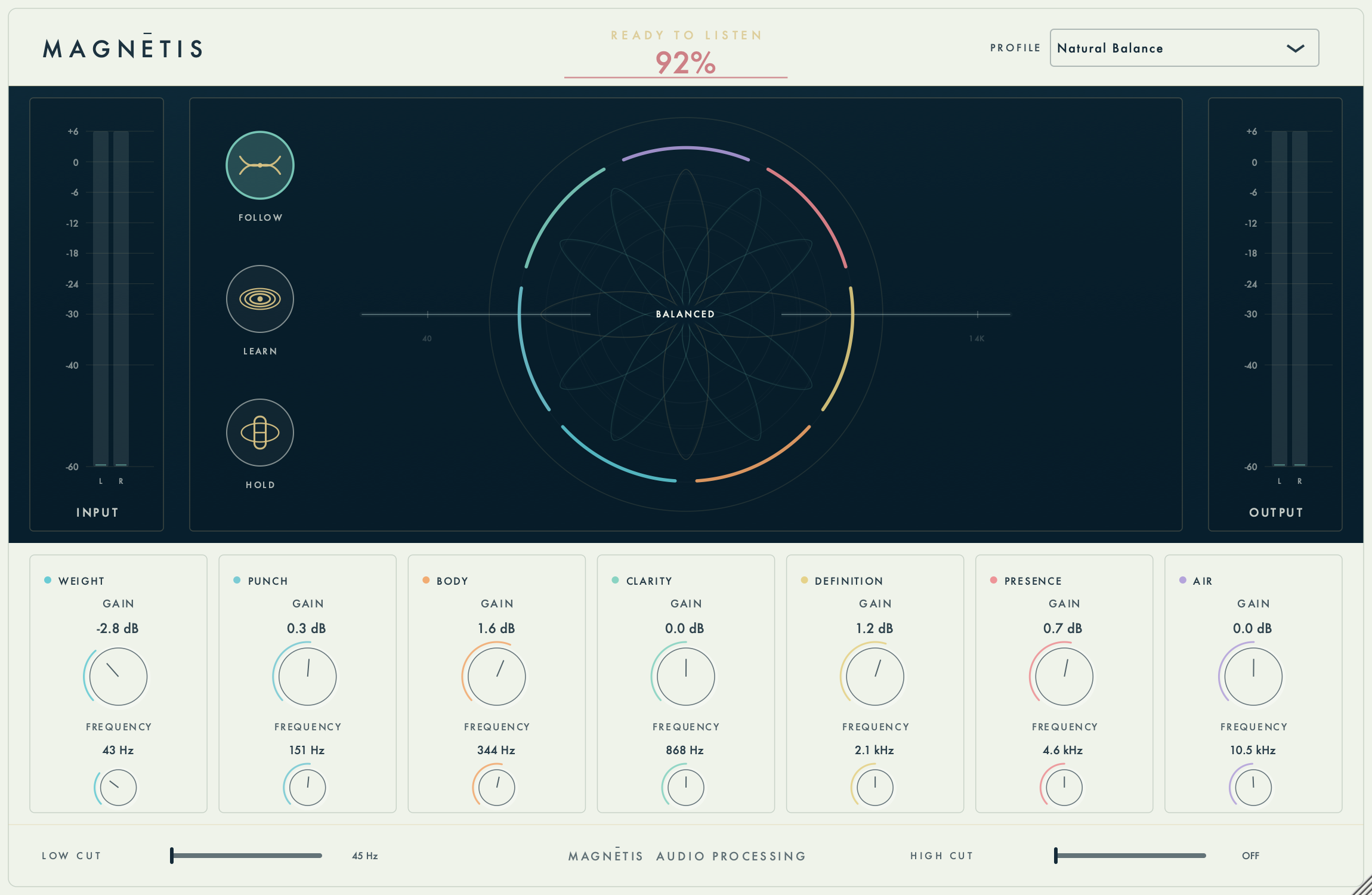Click the Weight gain knob
The width and height of the screenshot is (1372, 895).
click(x=118, y=677)
